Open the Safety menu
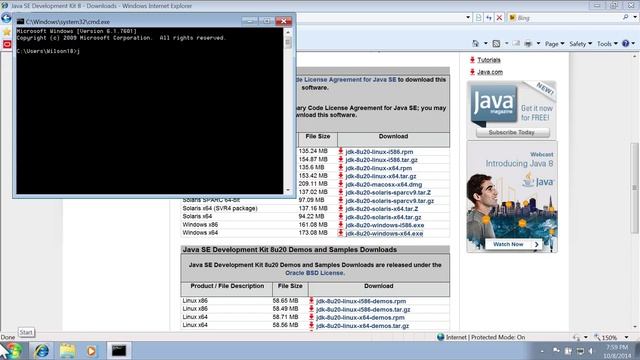The height and width of the screenshot is (360, 640). point(580,44)
